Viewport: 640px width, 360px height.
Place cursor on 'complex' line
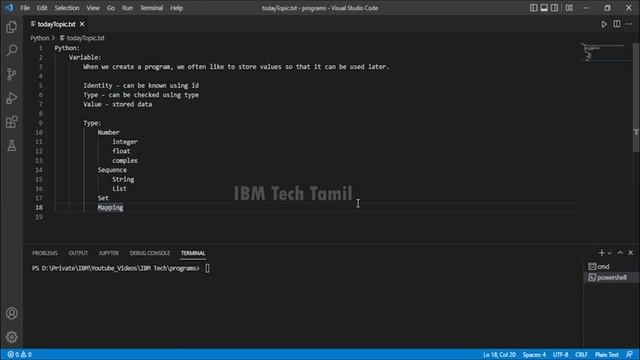pos(125,160)
